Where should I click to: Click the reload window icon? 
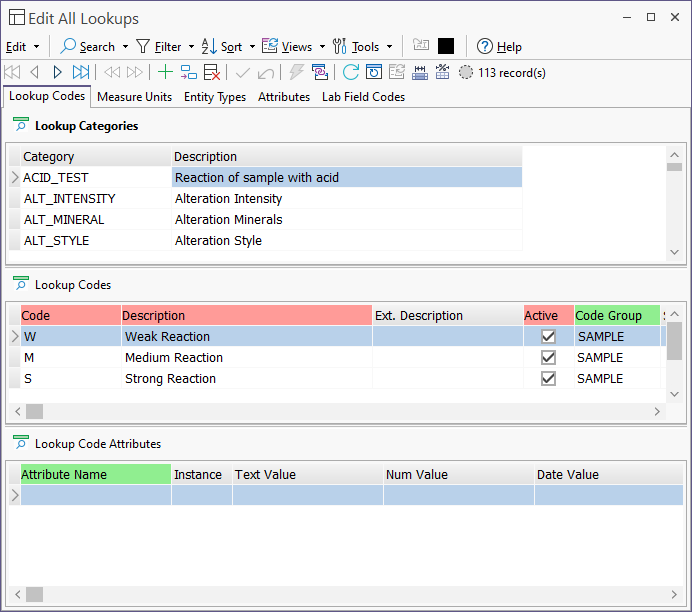click(374, 72)
